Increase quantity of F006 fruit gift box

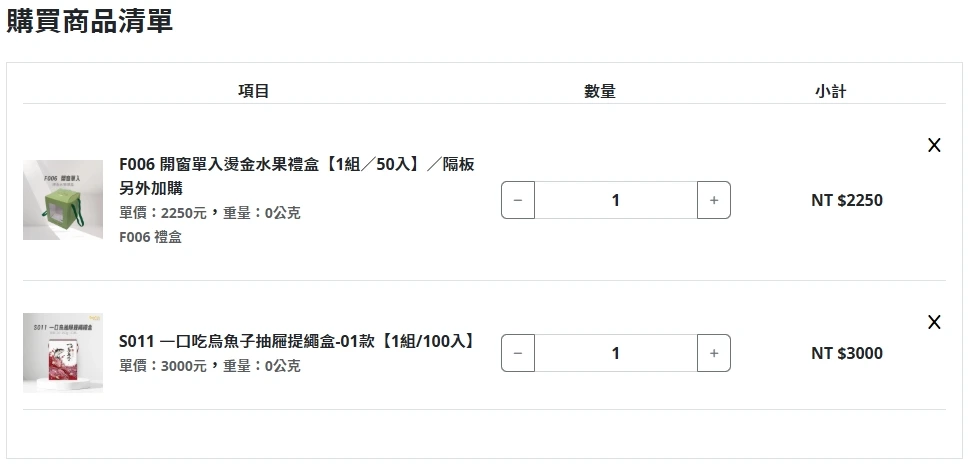pos(713,200)
